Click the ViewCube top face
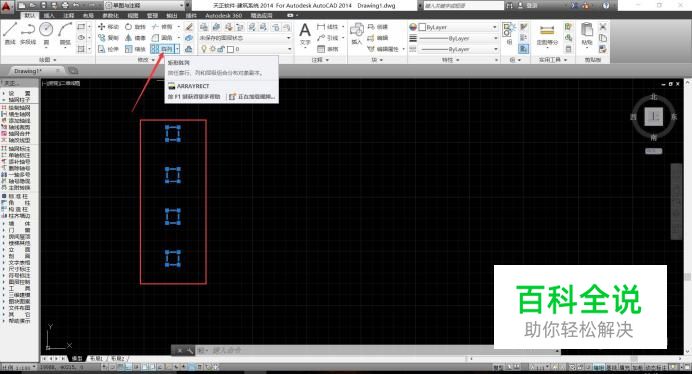Image resolution: width=692 pixels, height=374 pixels. (x=653, y=117)
